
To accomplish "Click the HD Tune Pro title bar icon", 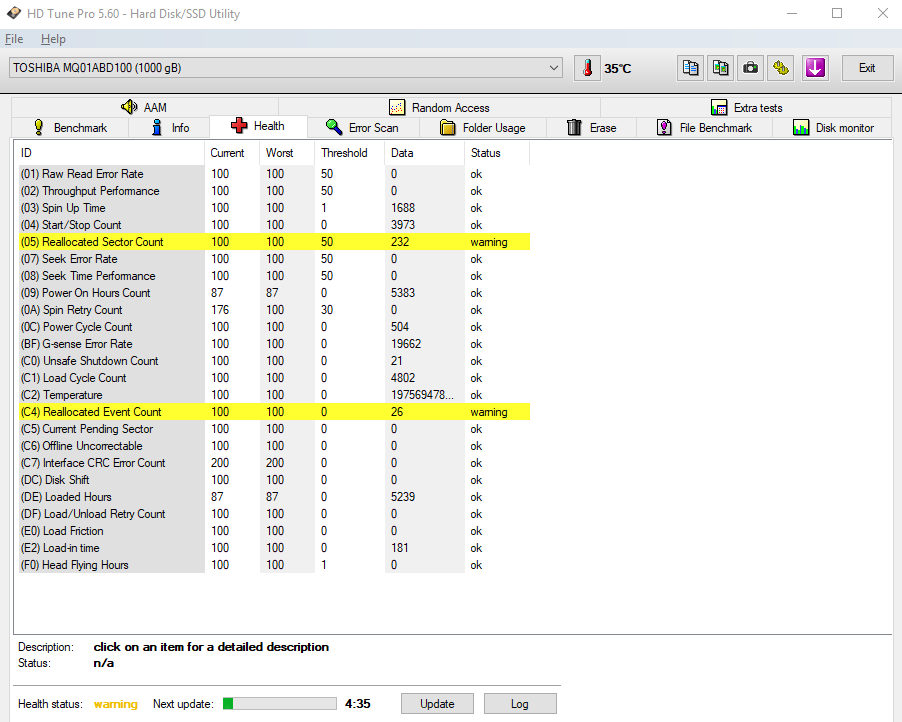I will (x=14, y=13).
